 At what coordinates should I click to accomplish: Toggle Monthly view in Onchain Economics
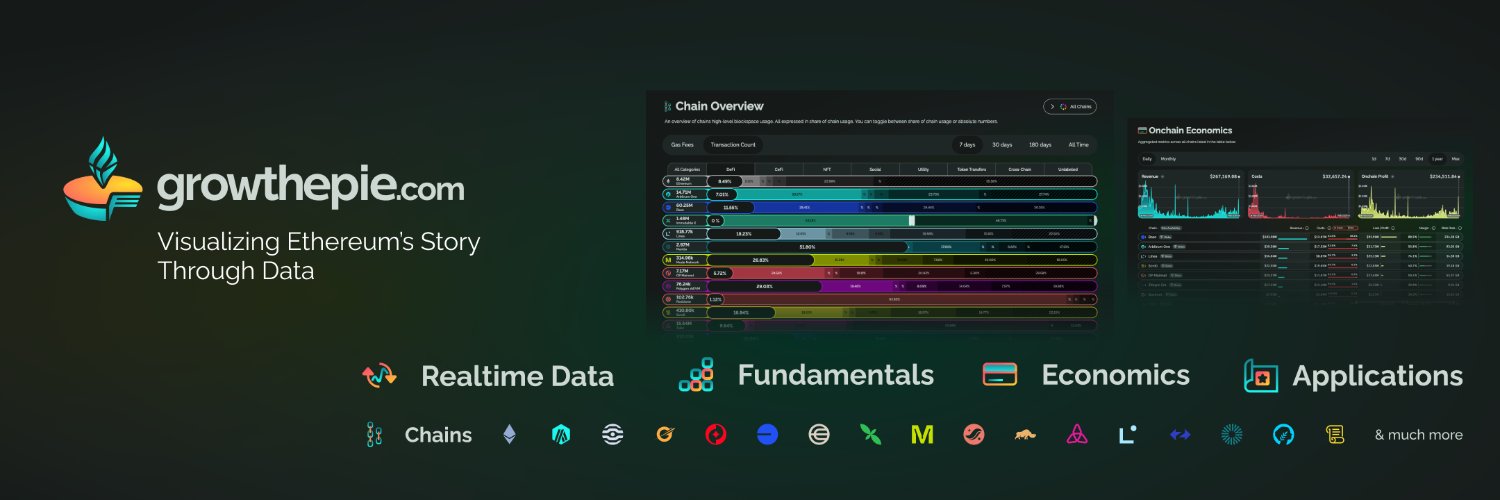point(1168,159)
